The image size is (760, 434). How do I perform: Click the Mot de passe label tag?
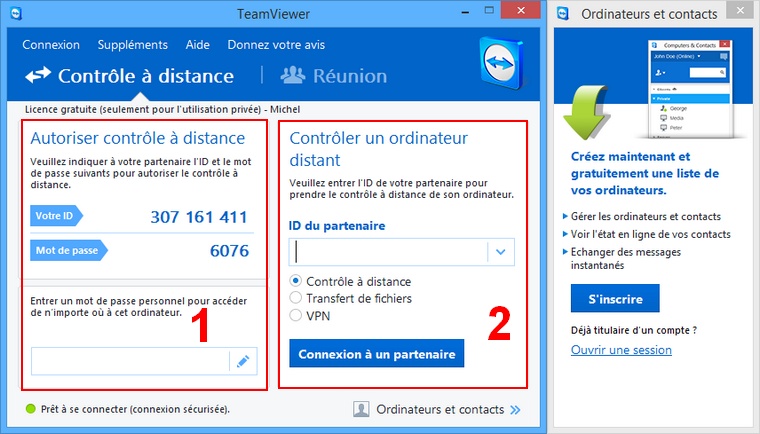point(69,250)
